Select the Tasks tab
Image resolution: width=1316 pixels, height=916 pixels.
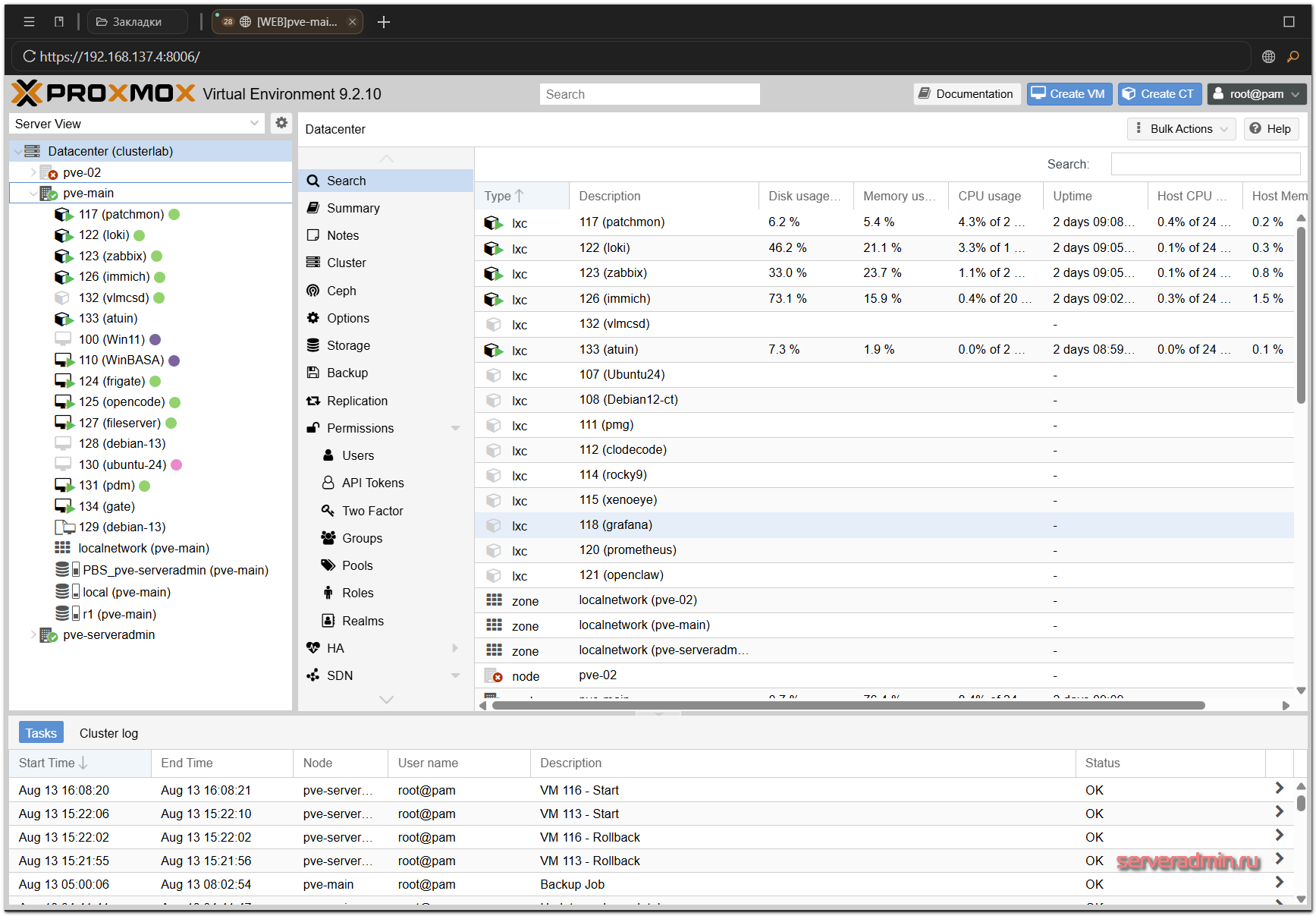point(41,733)
